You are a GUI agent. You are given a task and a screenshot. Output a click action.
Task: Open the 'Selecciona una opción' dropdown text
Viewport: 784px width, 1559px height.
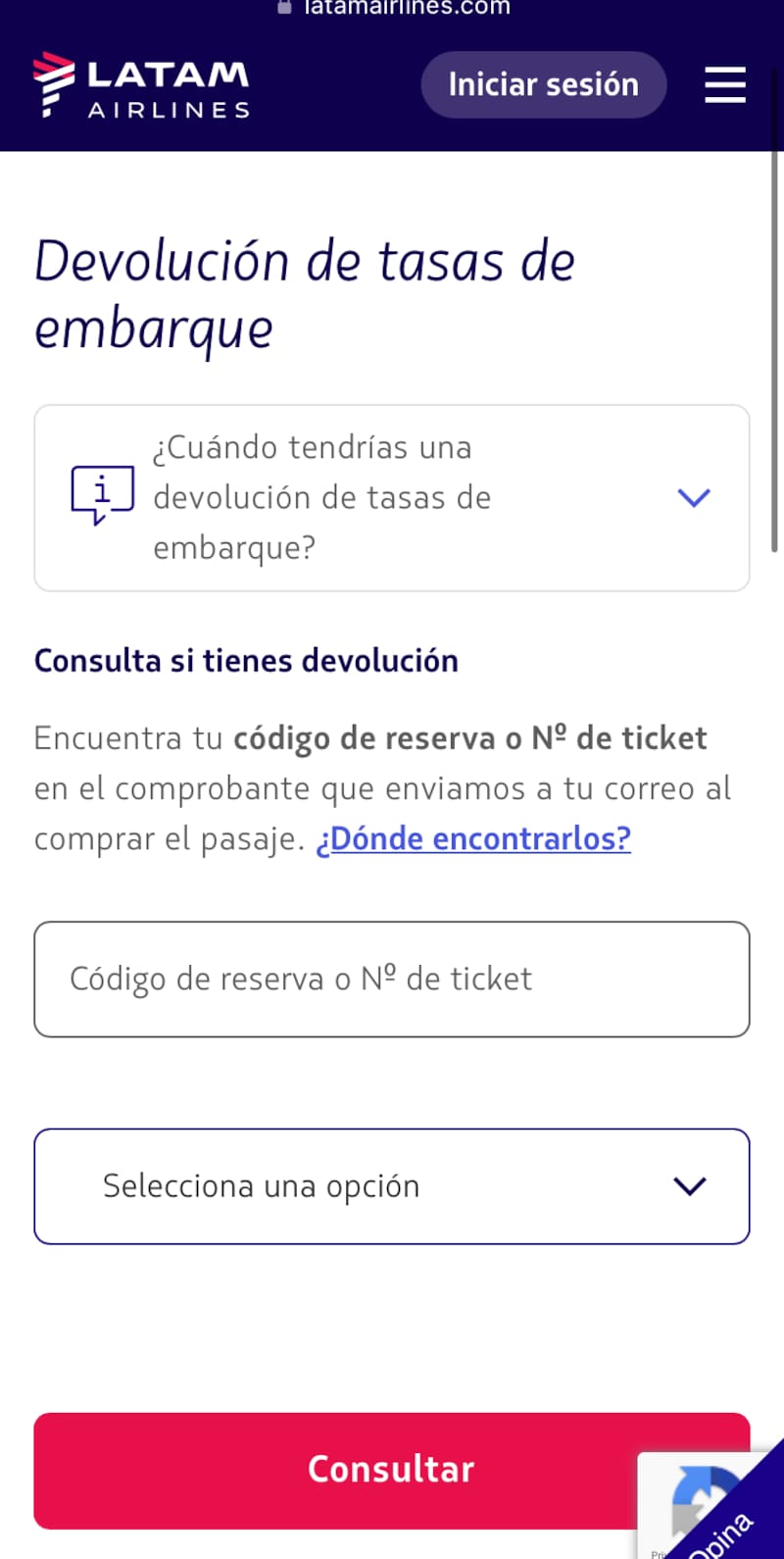[x=261, y=1186]
